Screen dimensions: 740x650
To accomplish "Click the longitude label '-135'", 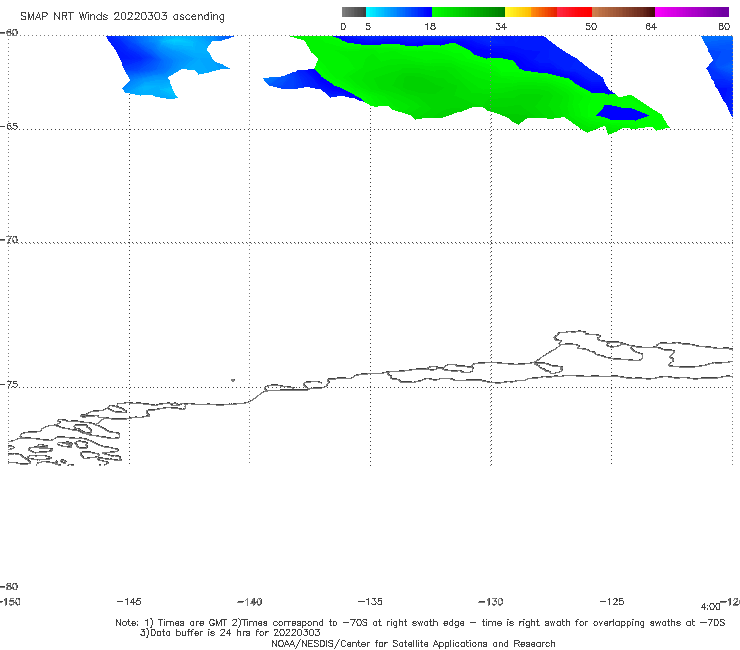I will (370, 601).
